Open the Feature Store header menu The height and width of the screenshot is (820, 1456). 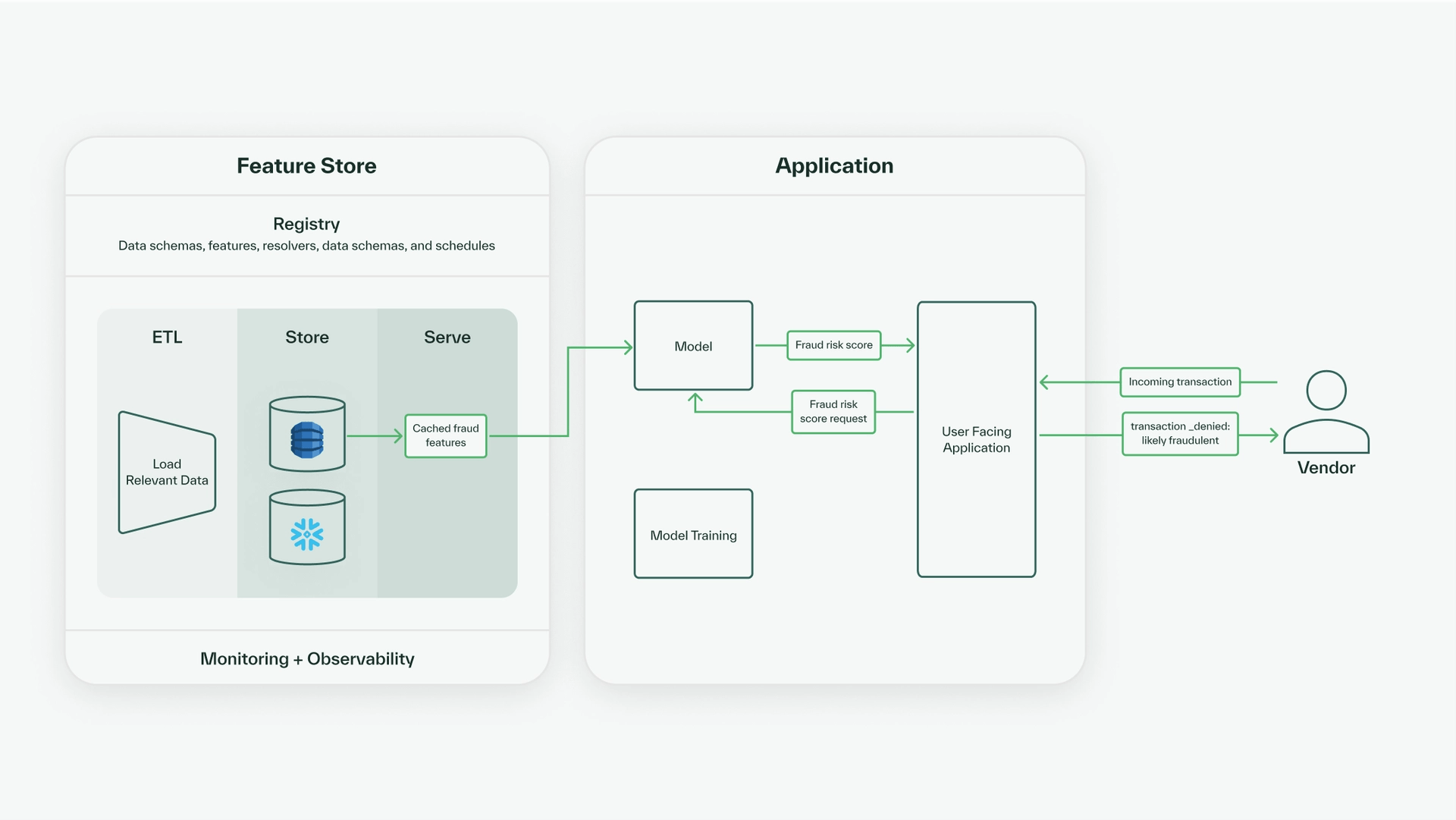pyautogui.click(x=306, y=165)
